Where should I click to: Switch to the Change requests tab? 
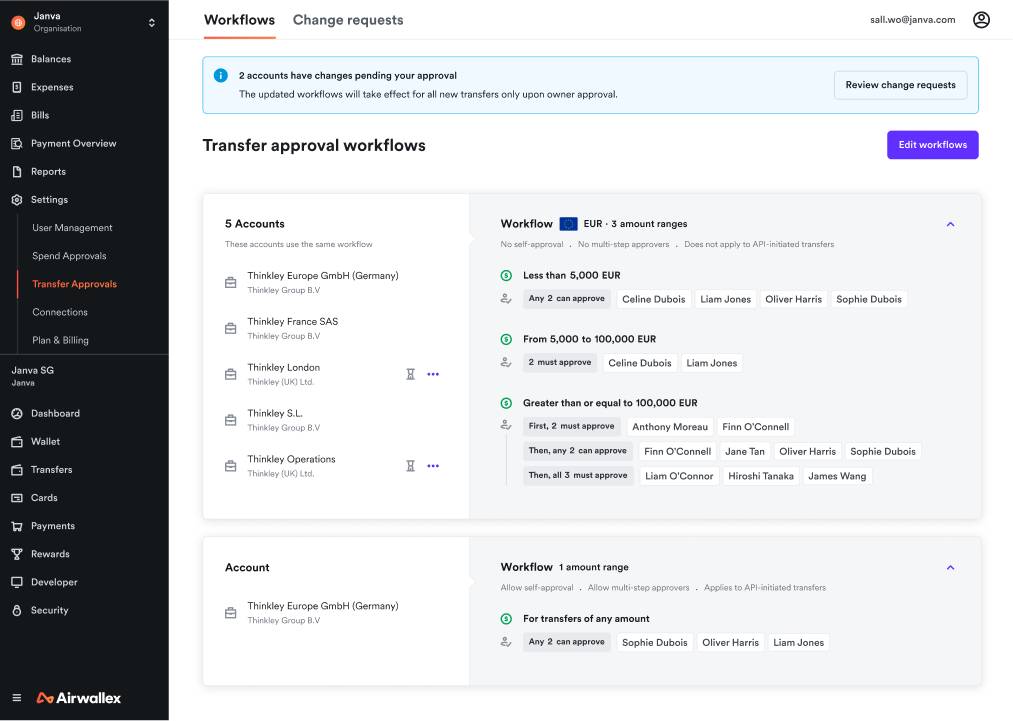[x=347, y=19]
